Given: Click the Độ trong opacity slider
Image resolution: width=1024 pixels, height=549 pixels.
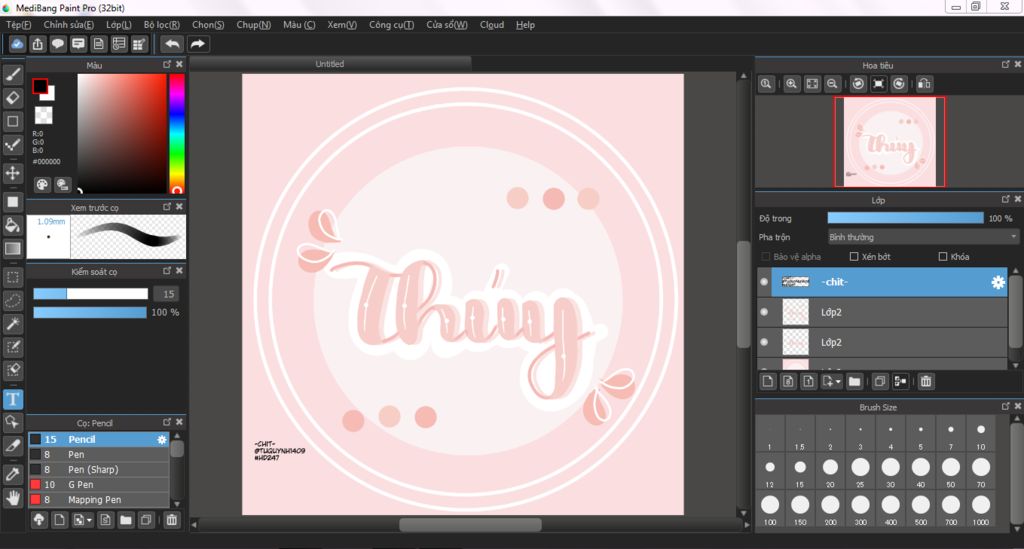Looking at the screenshot, I should [905, 218].
